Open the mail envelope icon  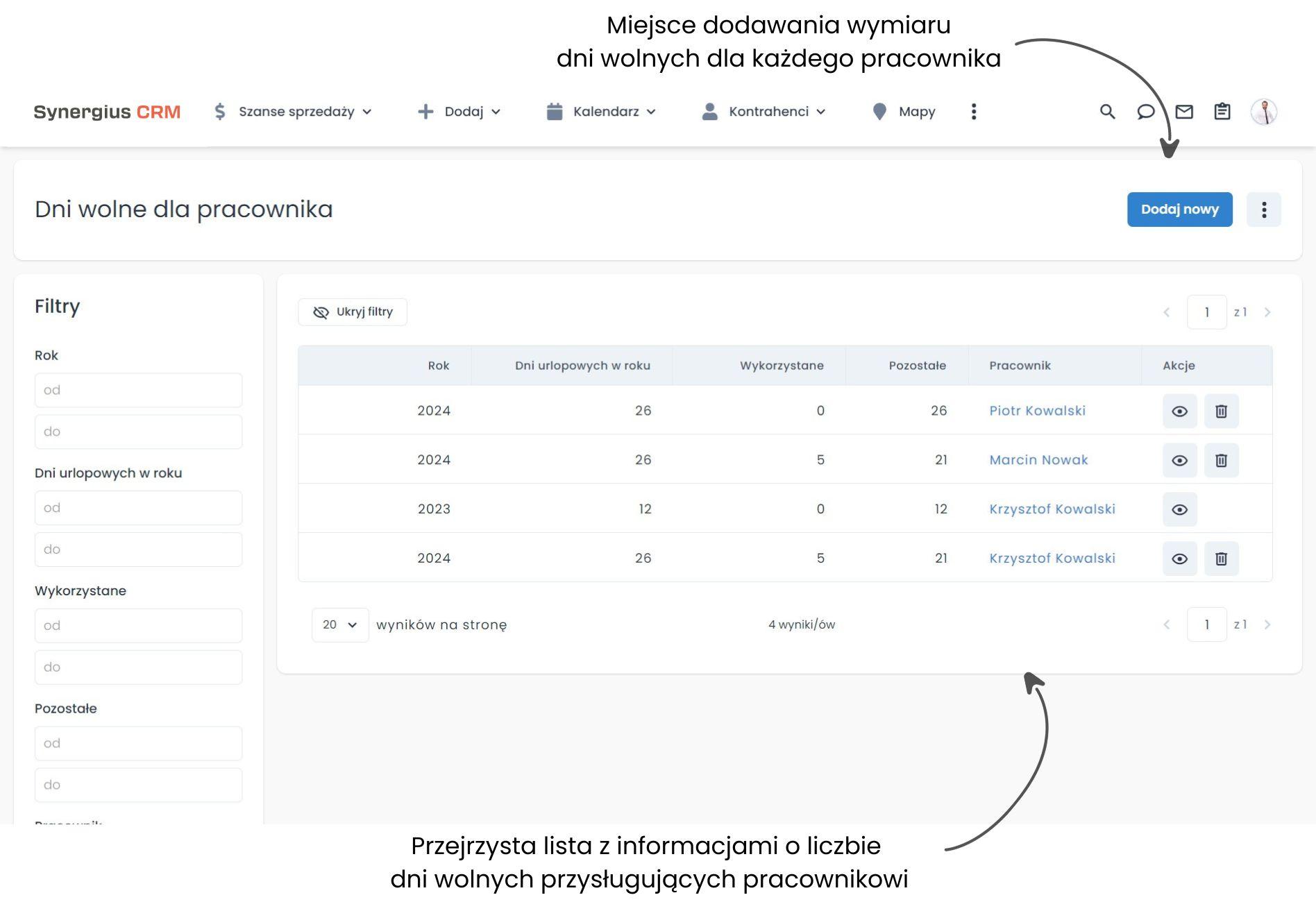1184,112
